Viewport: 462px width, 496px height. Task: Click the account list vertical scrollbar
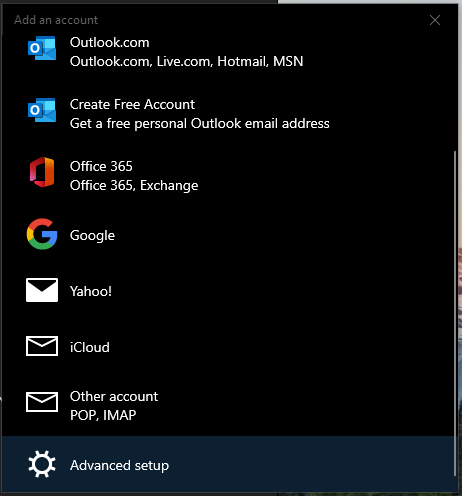click(x=455, y=313)
